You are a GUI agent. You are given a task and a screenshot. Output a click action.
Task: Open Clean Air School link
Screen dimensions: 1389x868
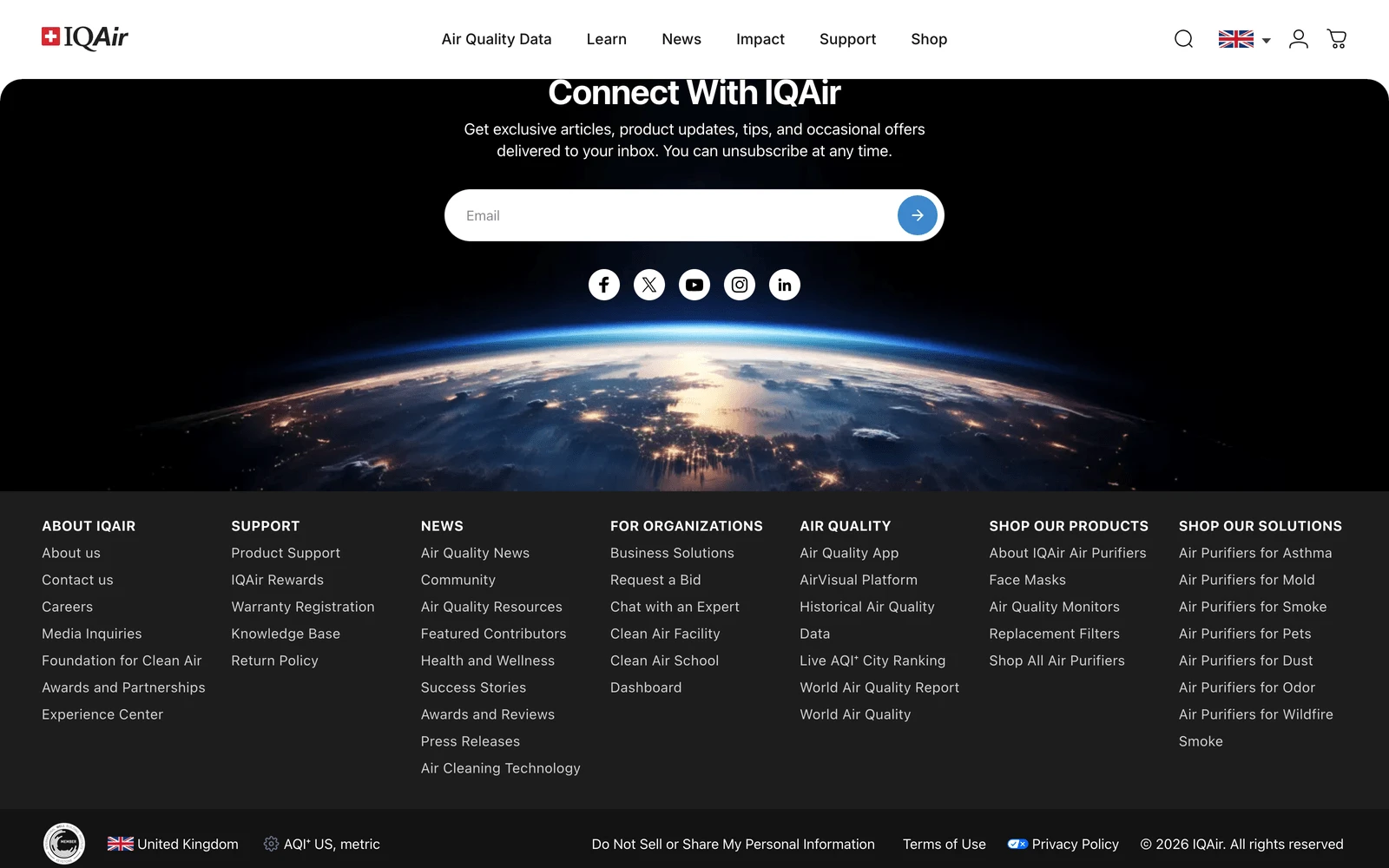(664, 661)
